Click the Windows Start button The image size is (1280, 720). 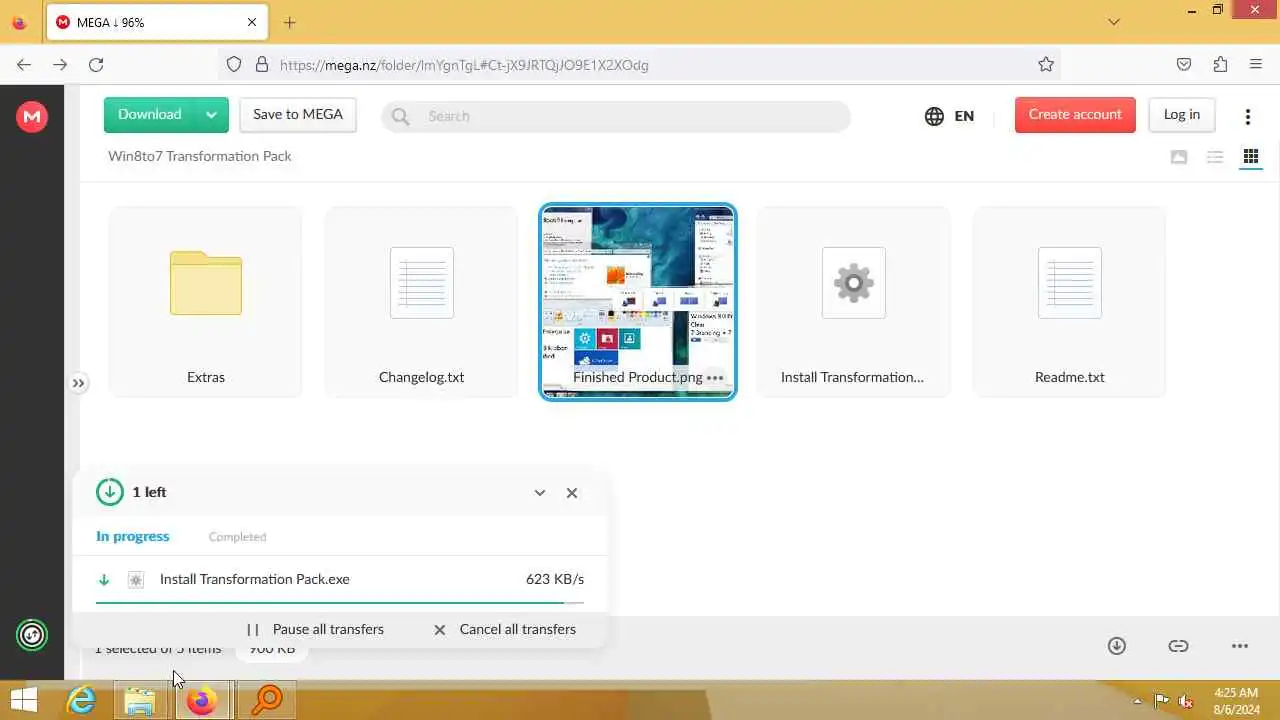[x=24, y=700]
